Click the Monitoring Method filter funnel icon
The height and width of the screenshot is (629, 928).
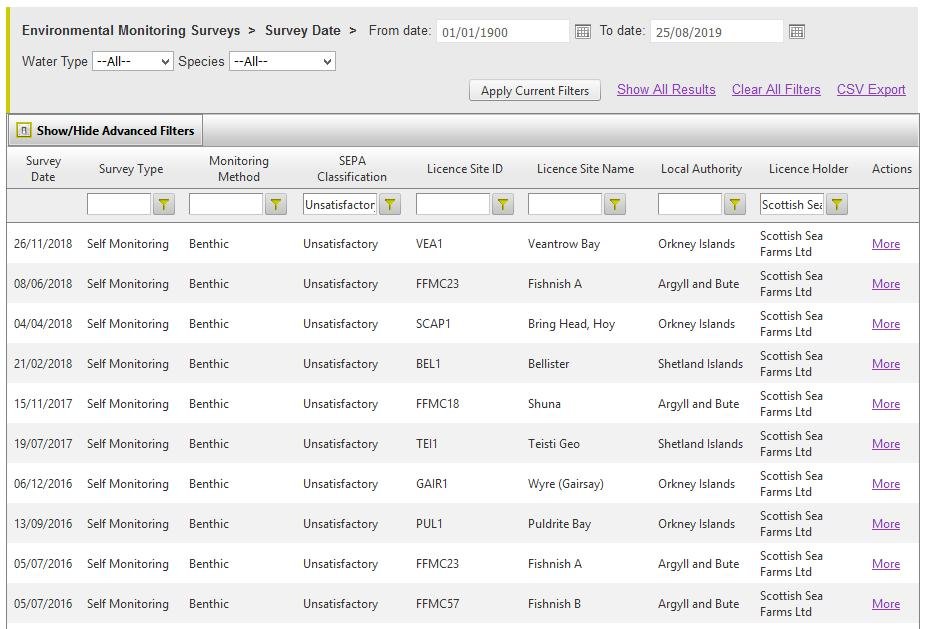[276, 205]
